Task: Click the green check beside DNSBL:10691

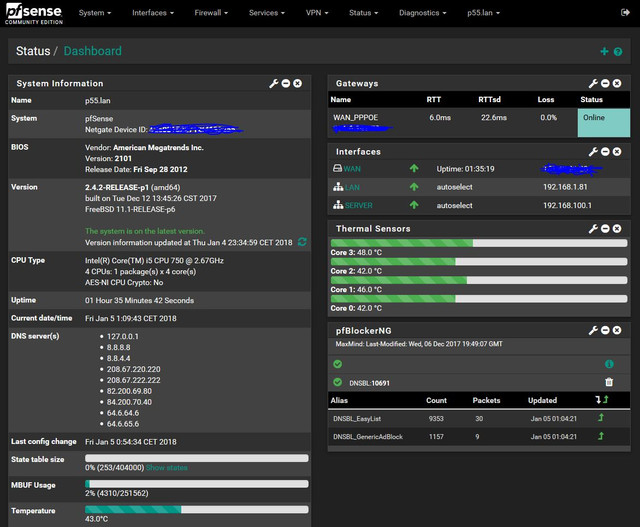Action: pyautogui.click(x=338, y=382)
